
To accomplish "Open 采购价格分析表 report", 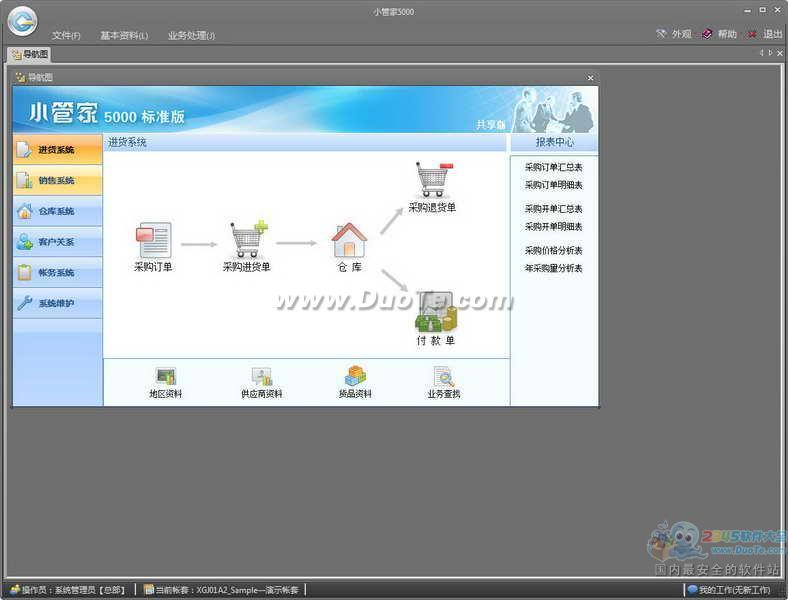I will 553,250.
